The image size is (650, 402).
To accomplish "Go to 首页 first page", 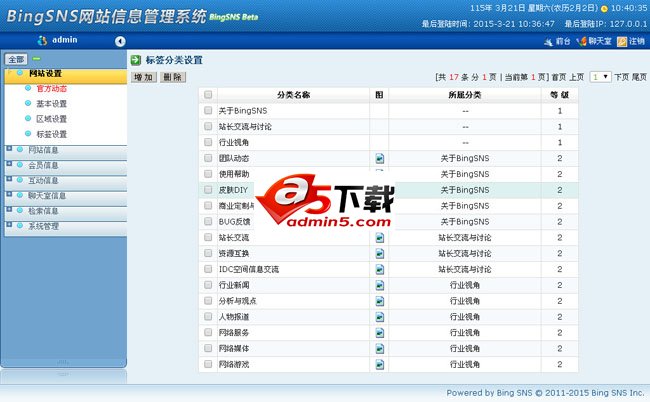I will (558, 77).
